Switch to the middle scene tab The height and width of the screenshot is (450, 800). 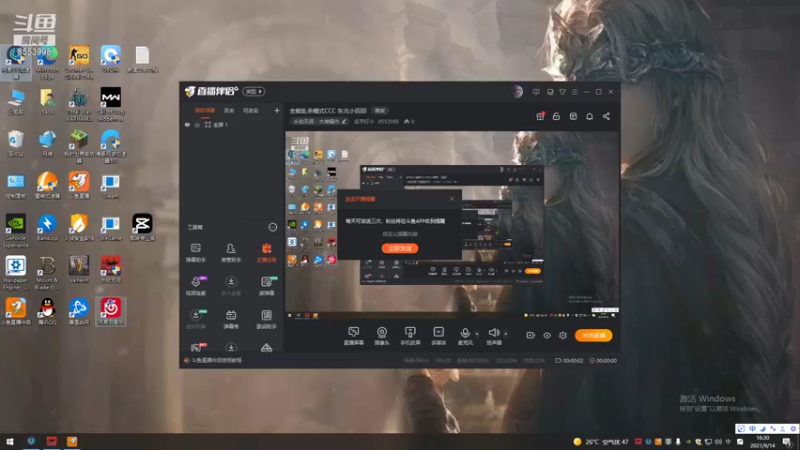pos(229,110)
